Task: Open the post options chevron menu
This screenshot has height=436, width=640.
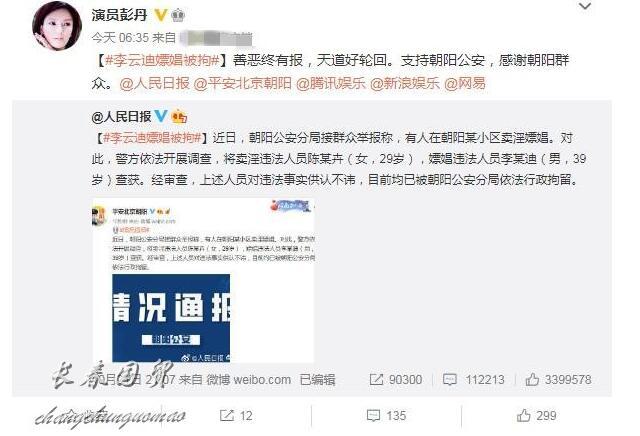Action: pyautogui.click(x=585, y=6)
